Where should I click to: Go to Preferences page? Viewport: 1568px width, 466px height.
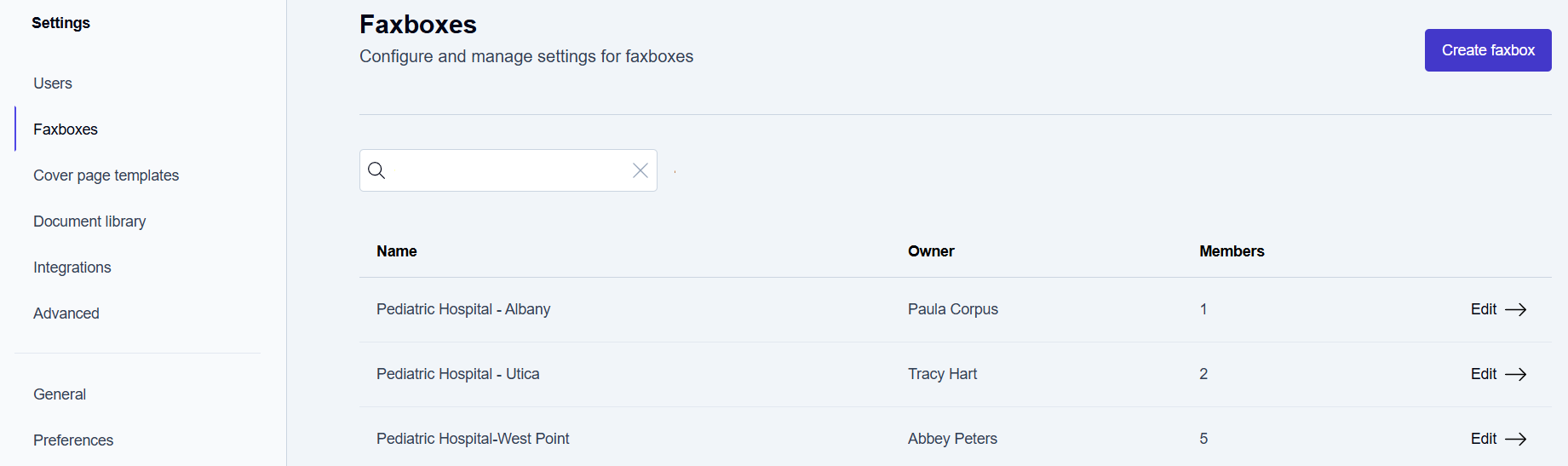pyautogui.click(x=73, y=440)
